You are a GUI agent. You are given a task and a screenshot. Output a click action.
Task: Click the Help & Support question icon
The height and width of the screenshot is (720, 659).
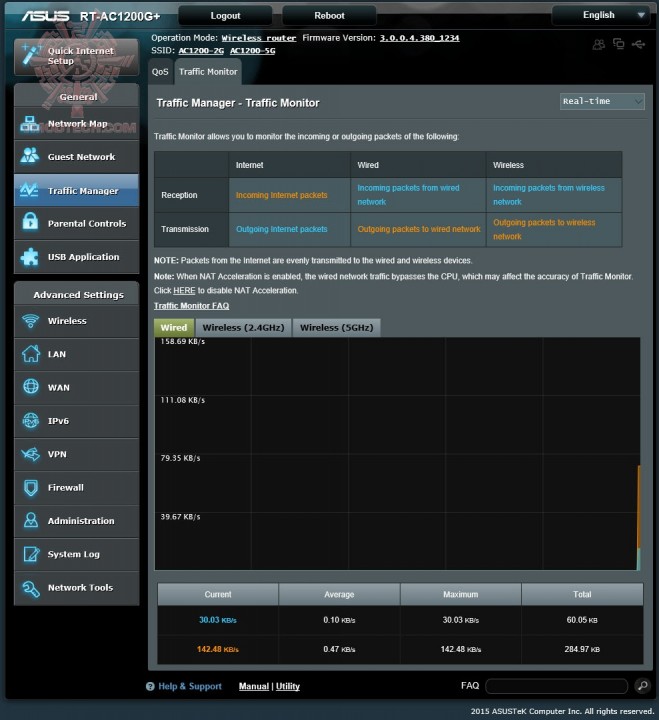pyautogui.click(x=150, y=686)
